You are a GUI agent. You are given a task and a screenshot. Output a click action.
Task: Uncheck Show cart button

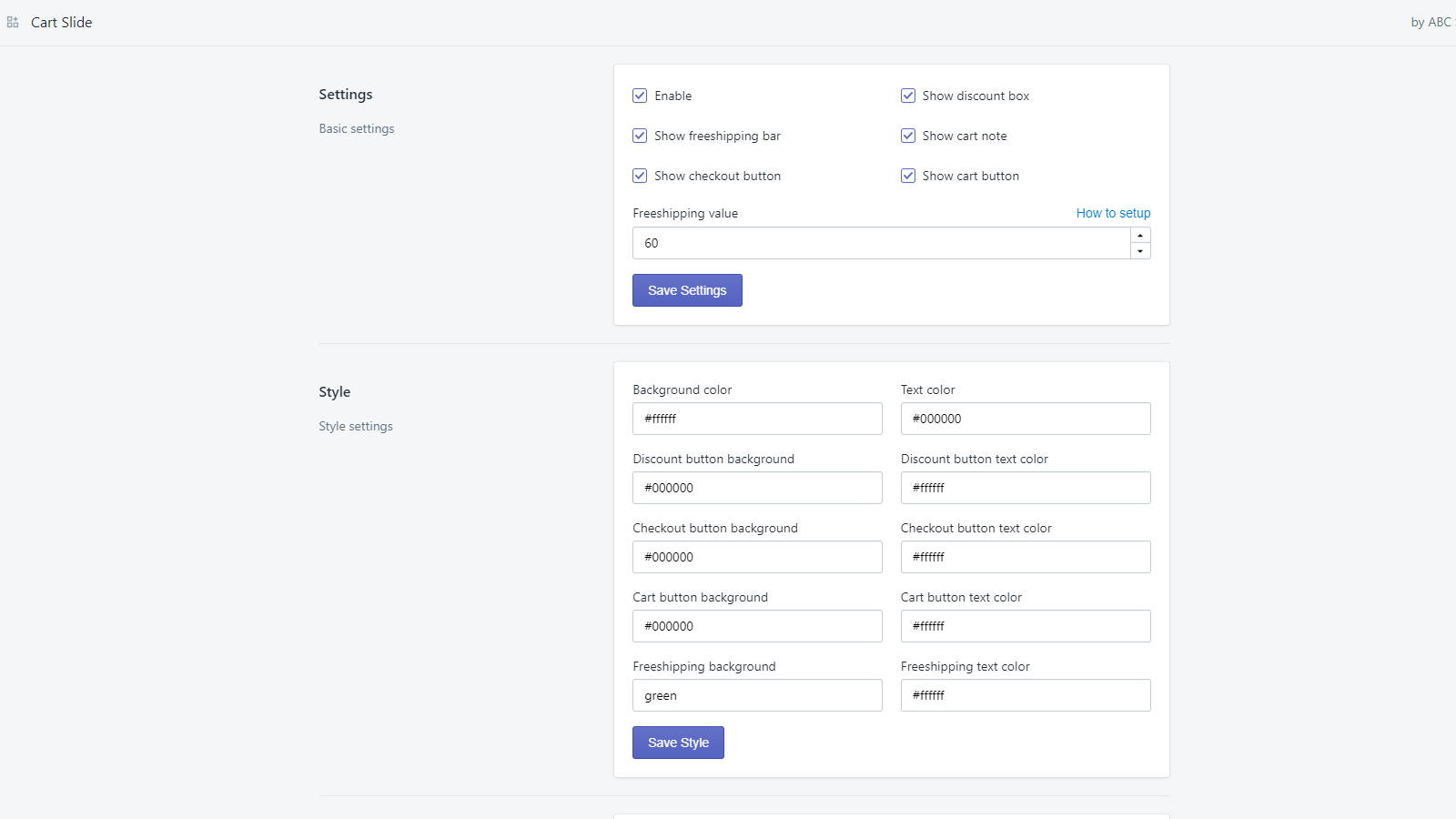pos(908,176)
